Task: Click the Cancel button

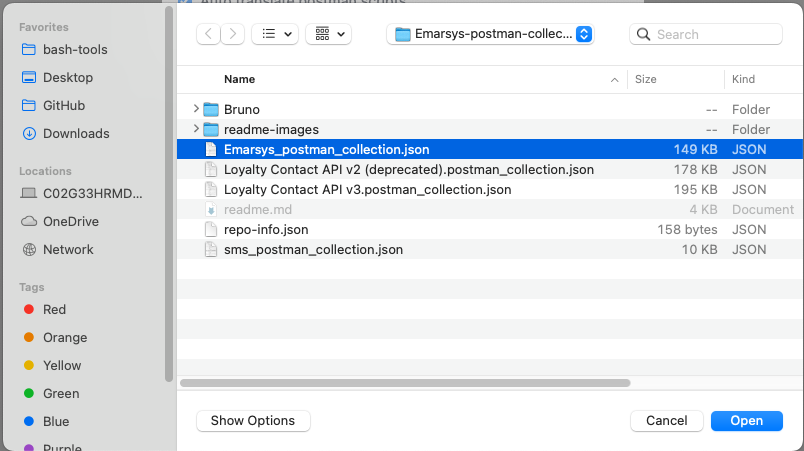Action: pyautogui.click(x=666, y=421)
